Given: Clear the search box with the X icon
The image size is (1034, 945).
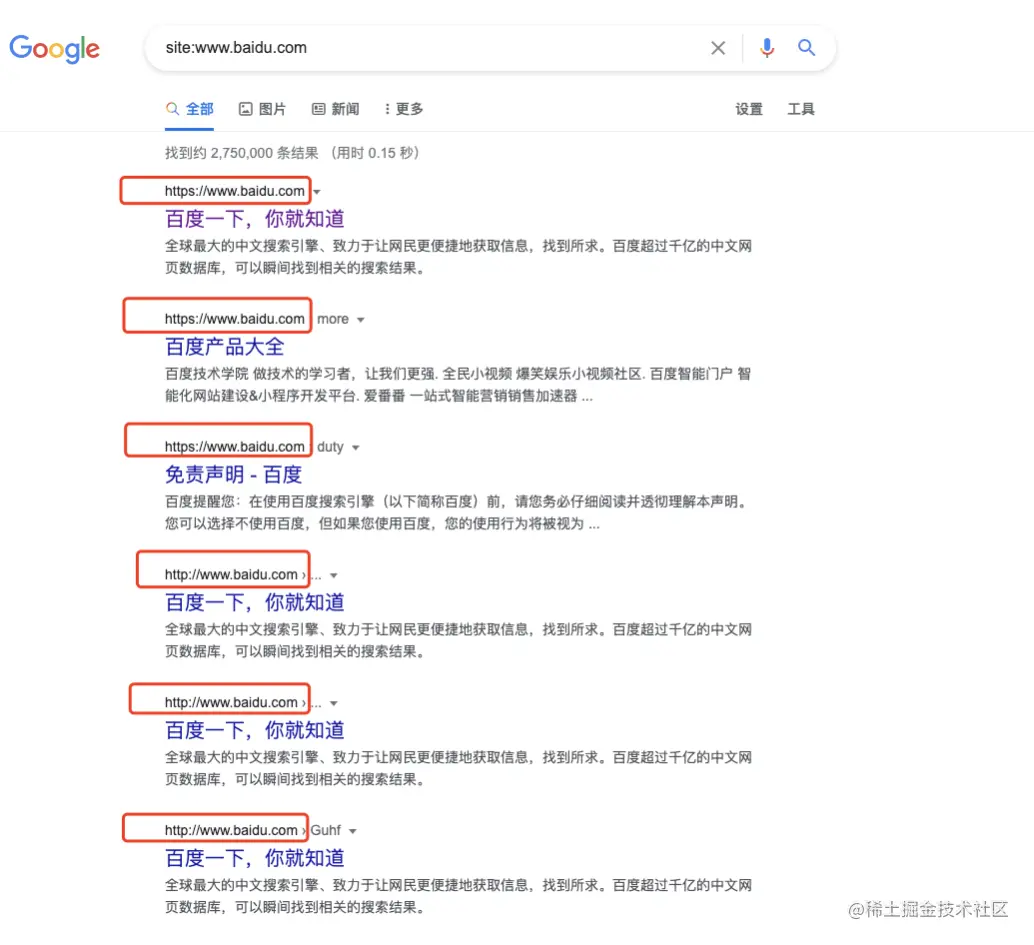Looking at the screenshot, I should (717, 47).
